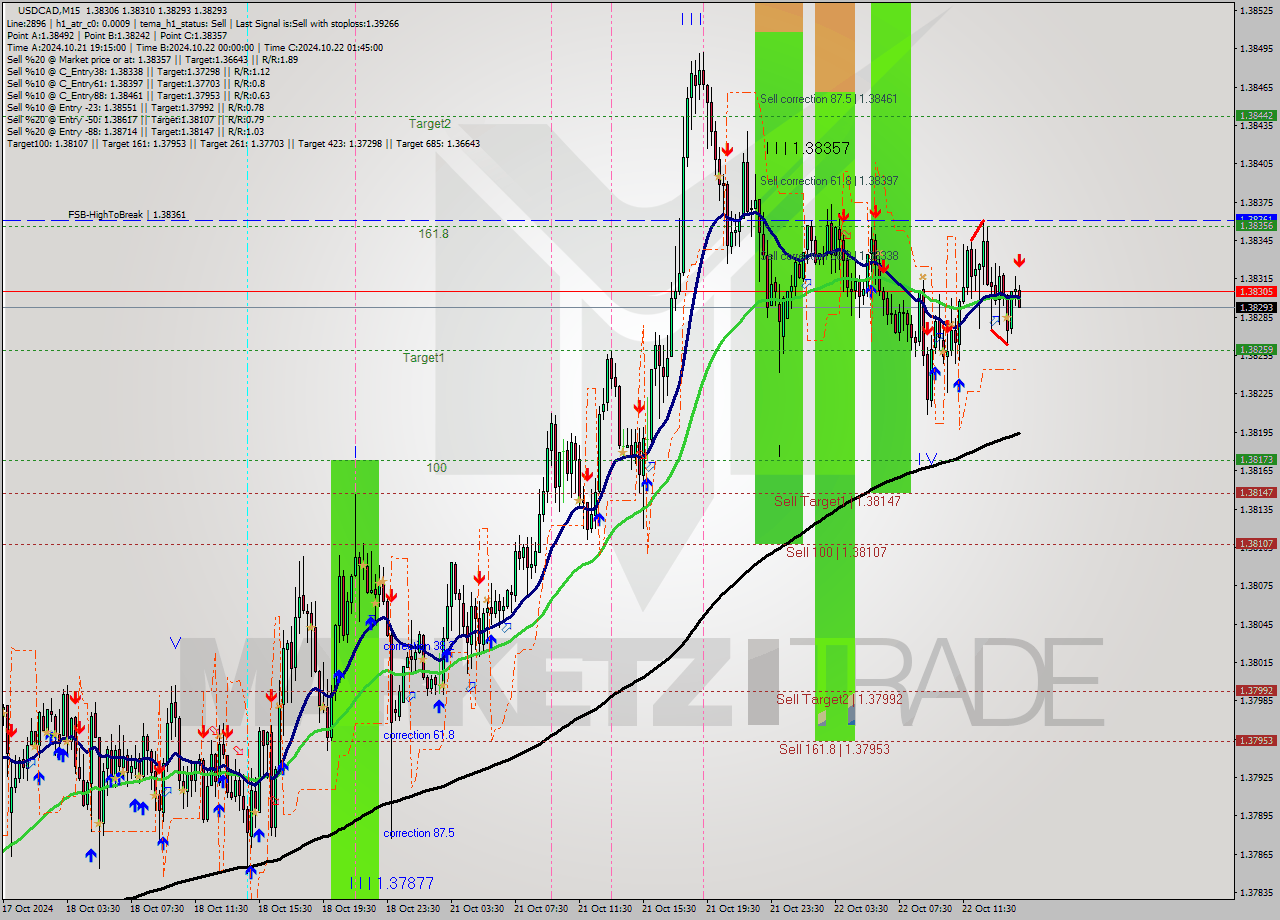1280x920 pixels.
Task: Click the '21 Oct 03:30' time axis label
Action: (x=476, y=909)
